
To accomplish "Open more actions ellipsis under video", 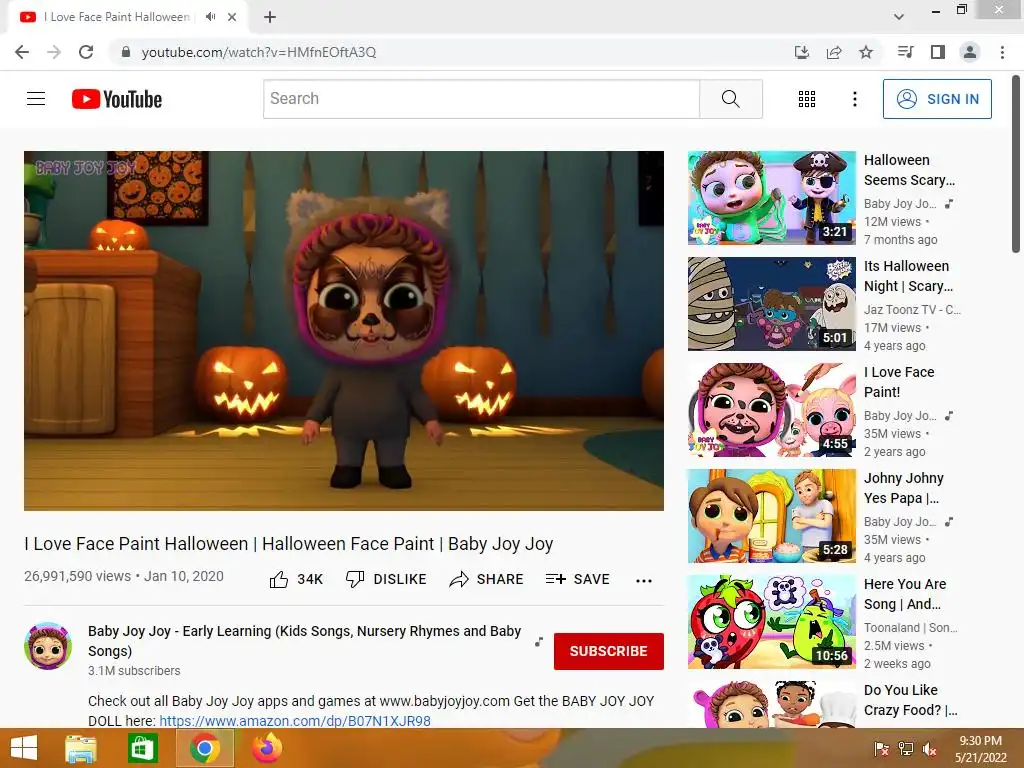I will tap(644, 581).
